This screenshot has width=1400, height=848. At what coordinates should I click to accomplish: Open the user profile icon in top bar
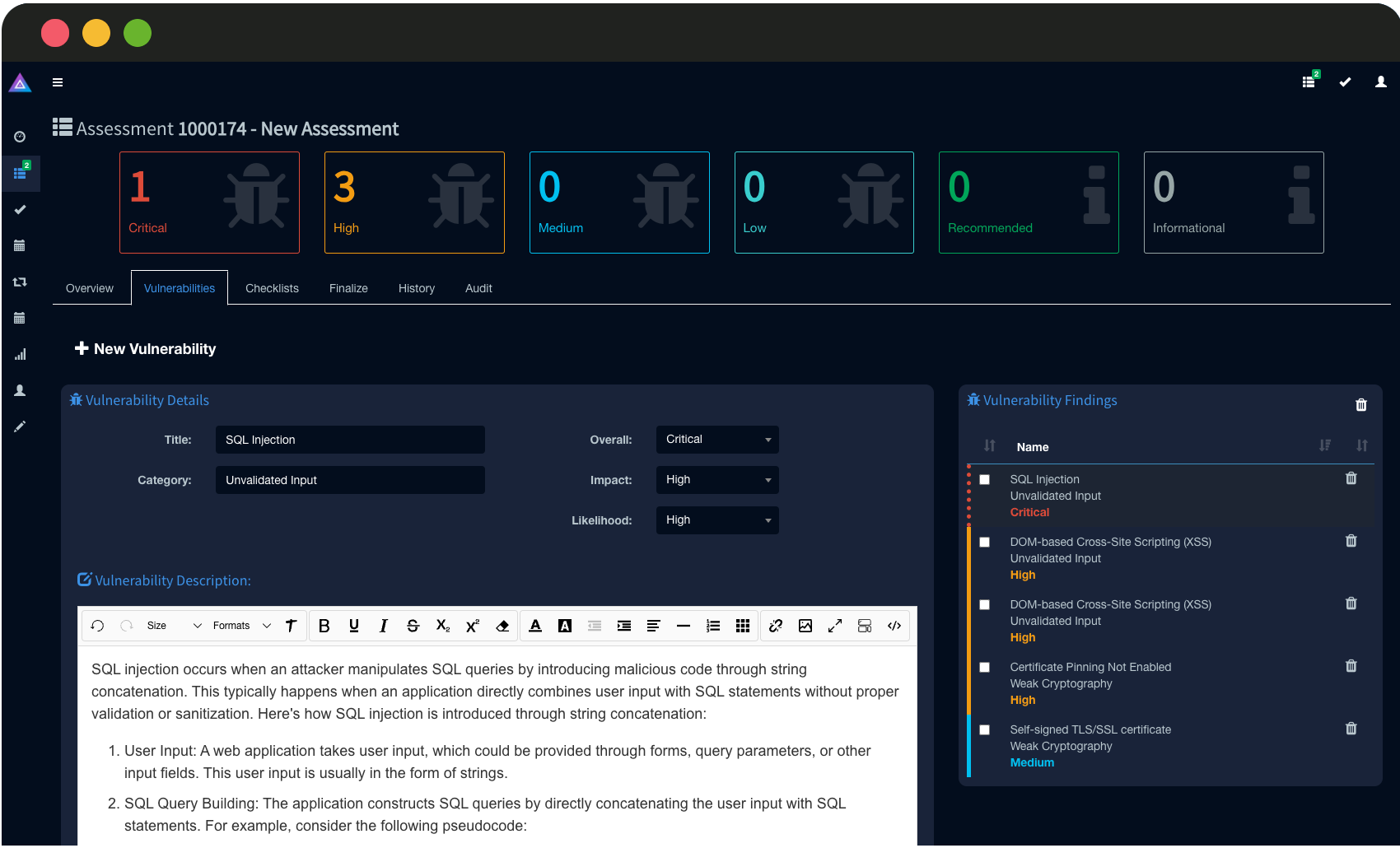click(1381, 82)
